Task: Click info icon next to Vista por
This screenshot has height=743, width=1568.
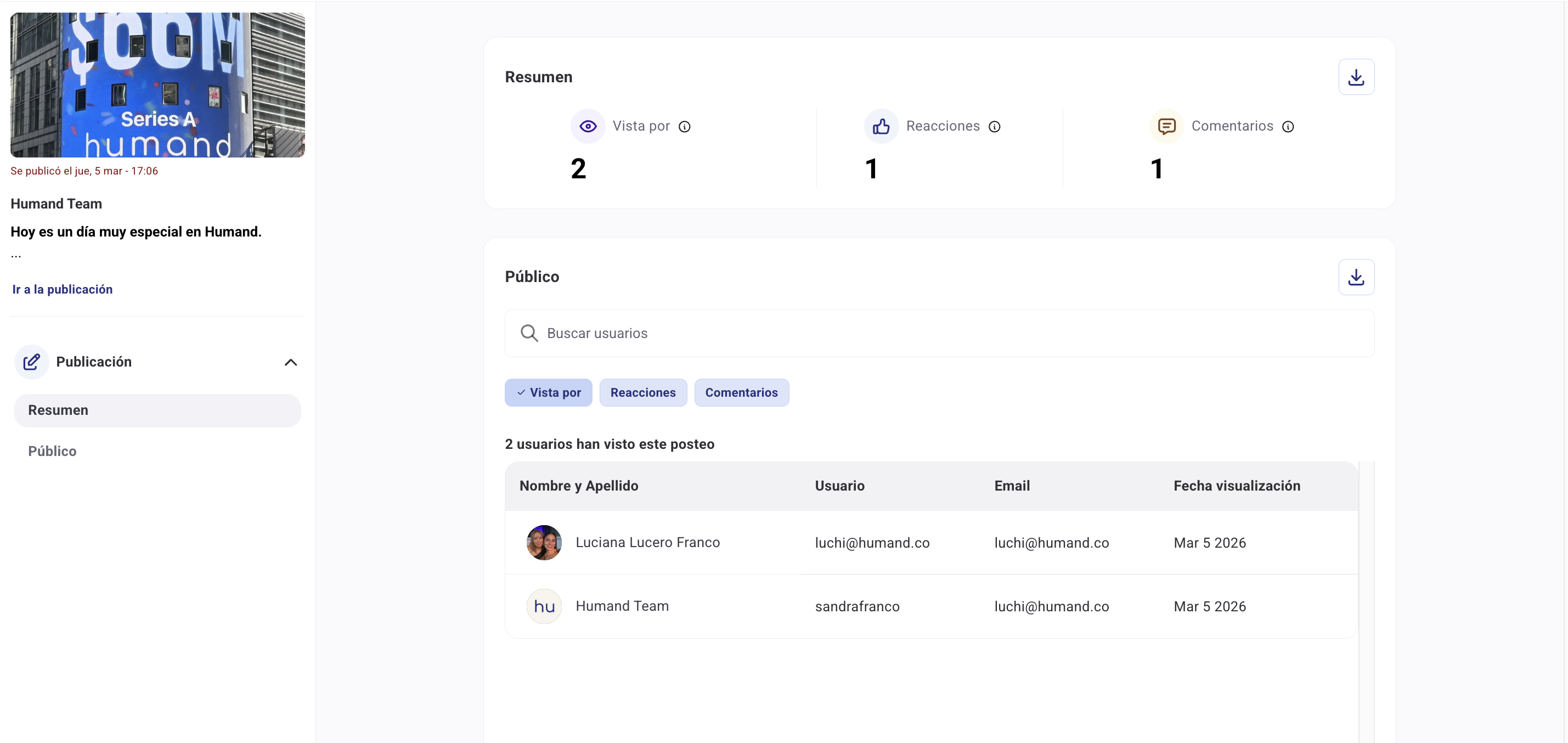Action: pyautogui.click(x=684, y=127)
